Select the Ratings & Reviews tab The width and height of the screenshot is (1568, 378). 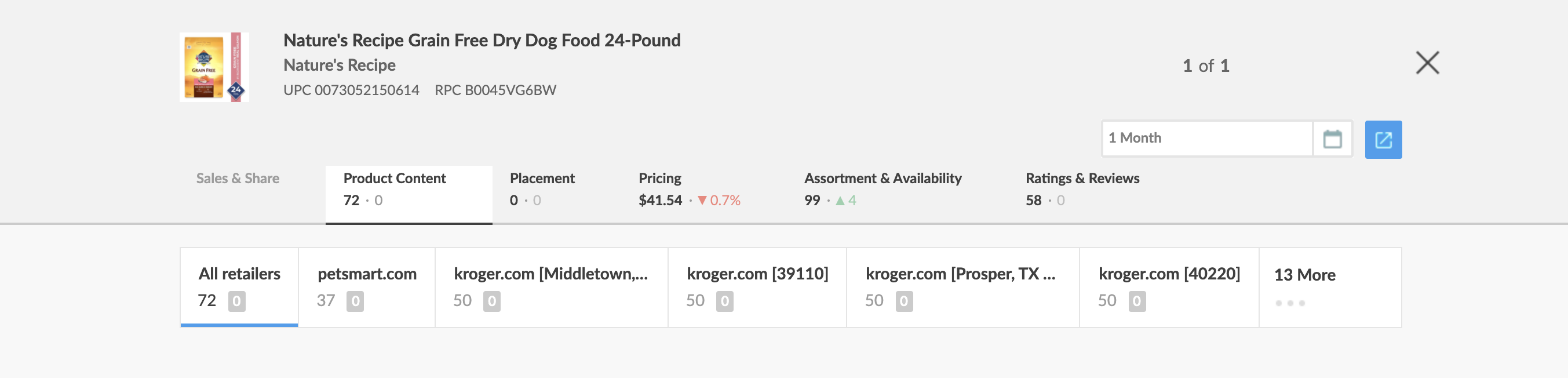(x=1082, y=190)
